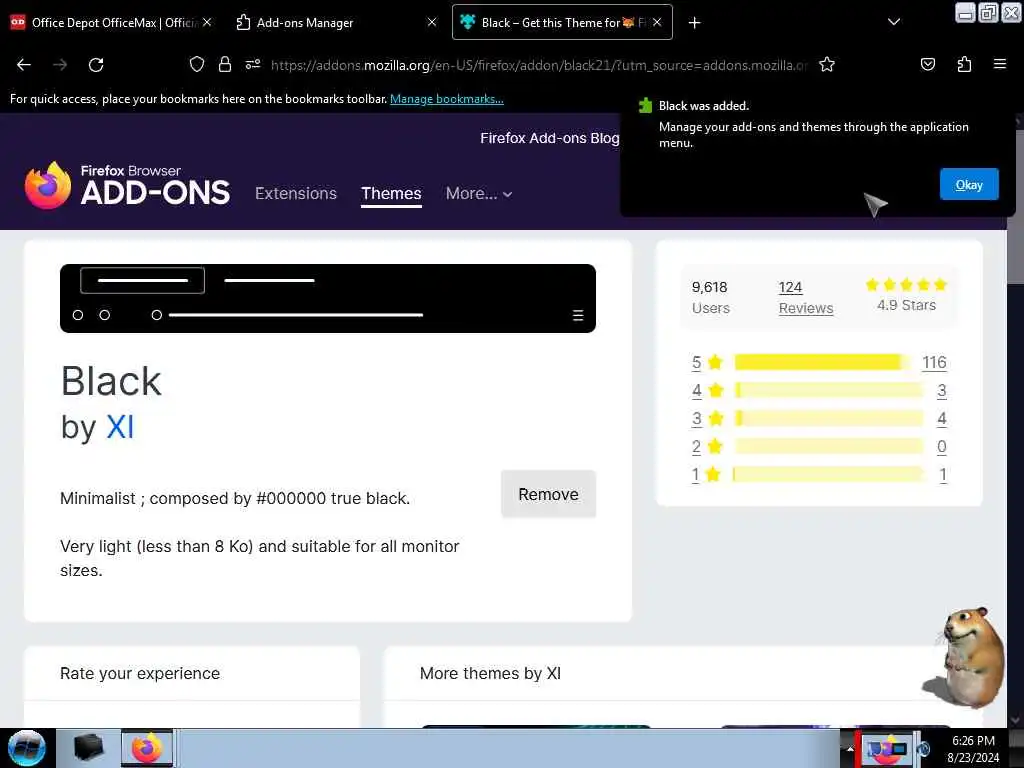Go to the Extensions section
Viewport: 1024px width, 768px height.
coord(296,193)
